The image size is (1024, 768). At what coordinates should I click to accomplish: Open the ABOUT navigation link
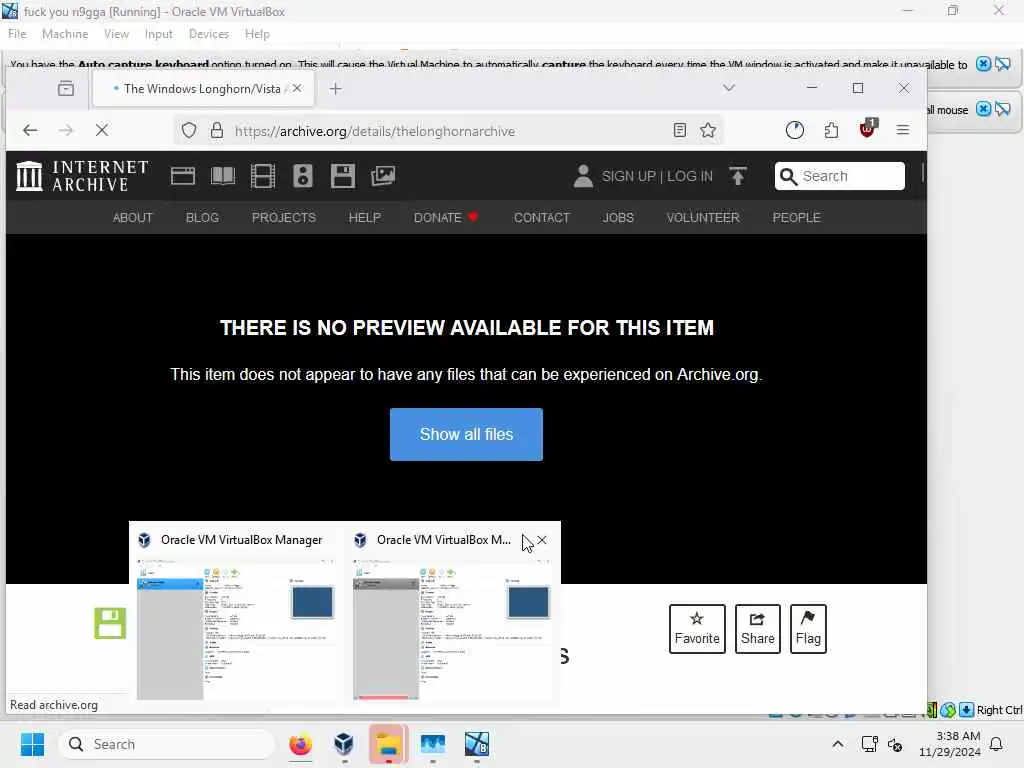tap(133, 217)
